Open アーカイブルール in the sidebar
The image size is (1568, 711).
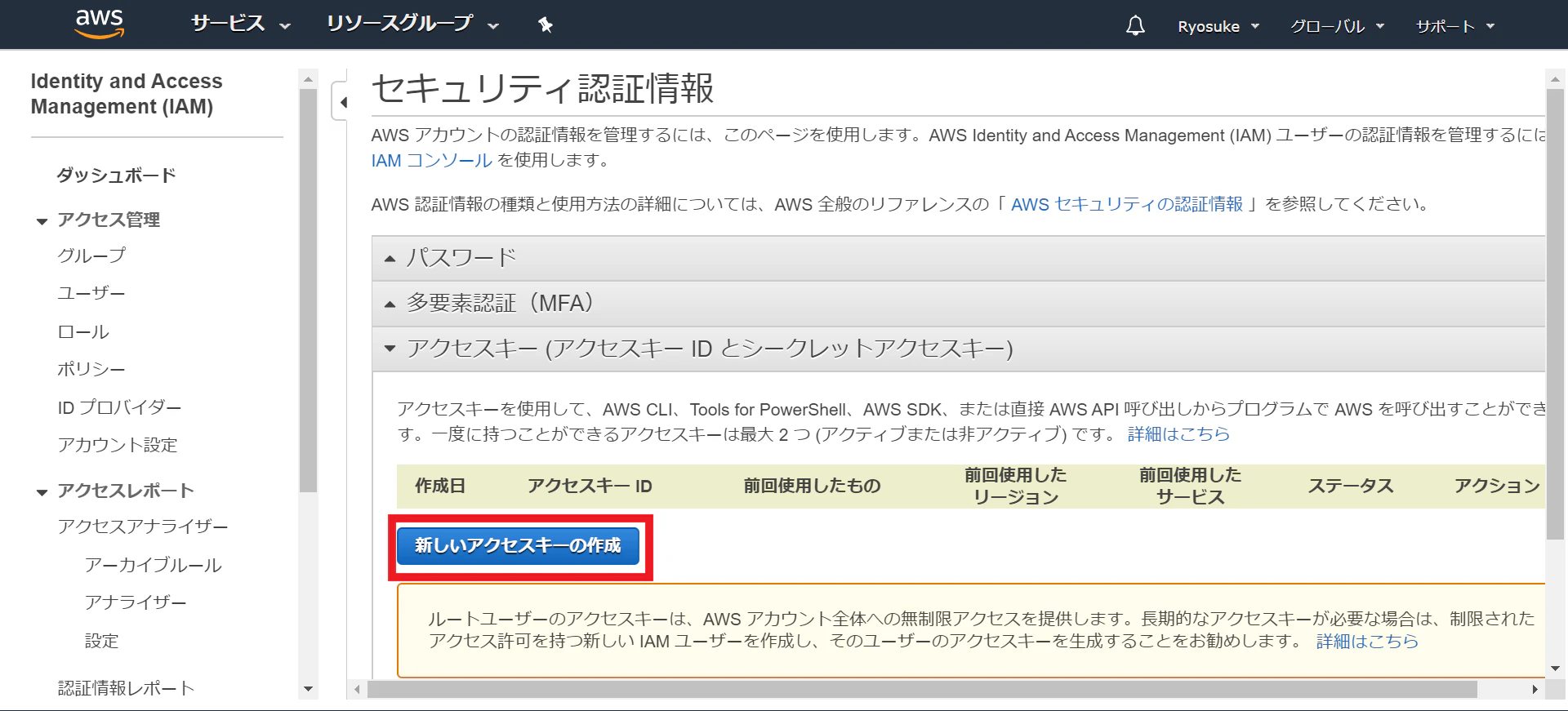coord(154,565)
